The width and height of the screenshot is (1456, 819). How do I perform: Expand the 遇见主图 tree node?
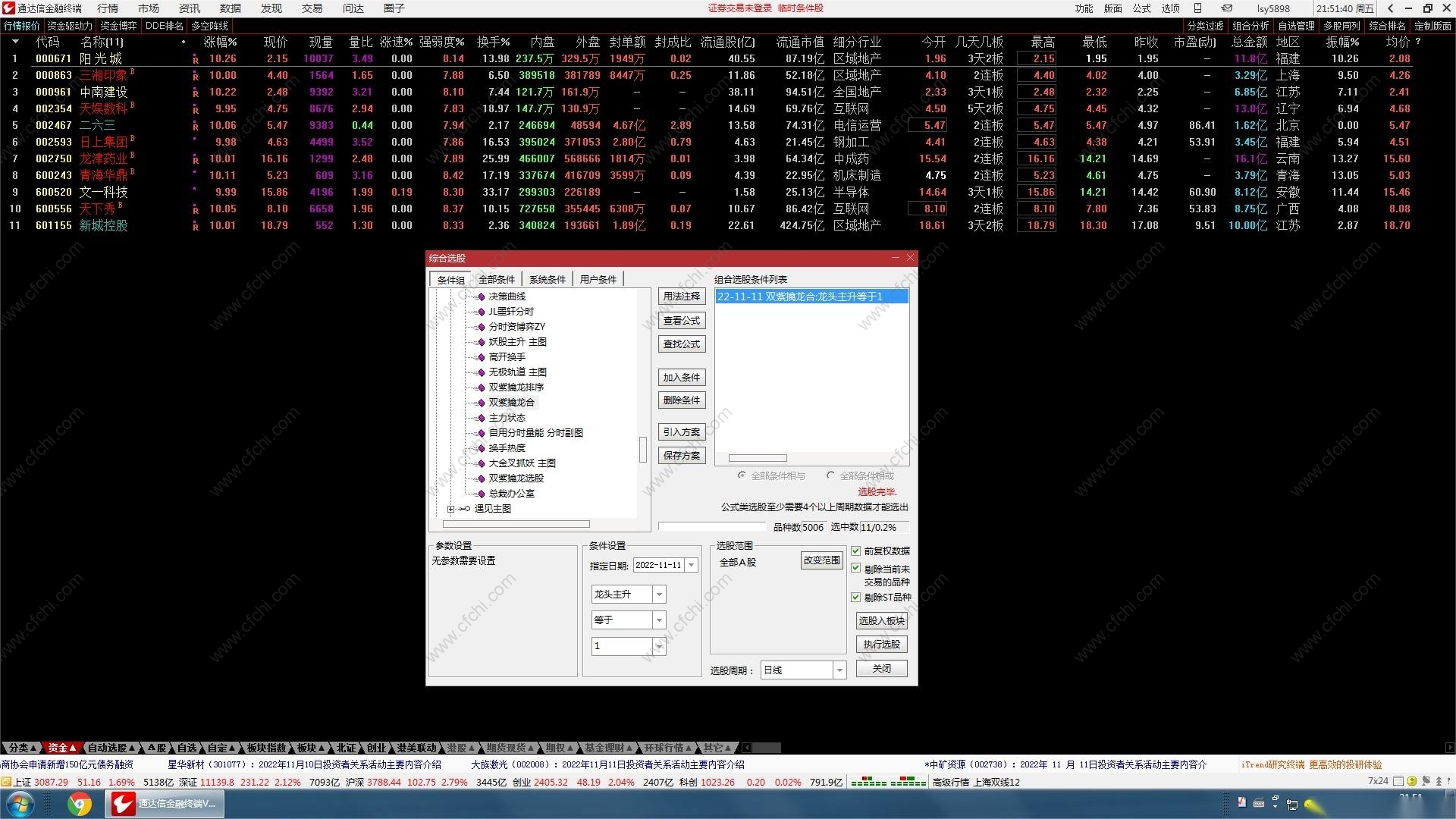450,509
